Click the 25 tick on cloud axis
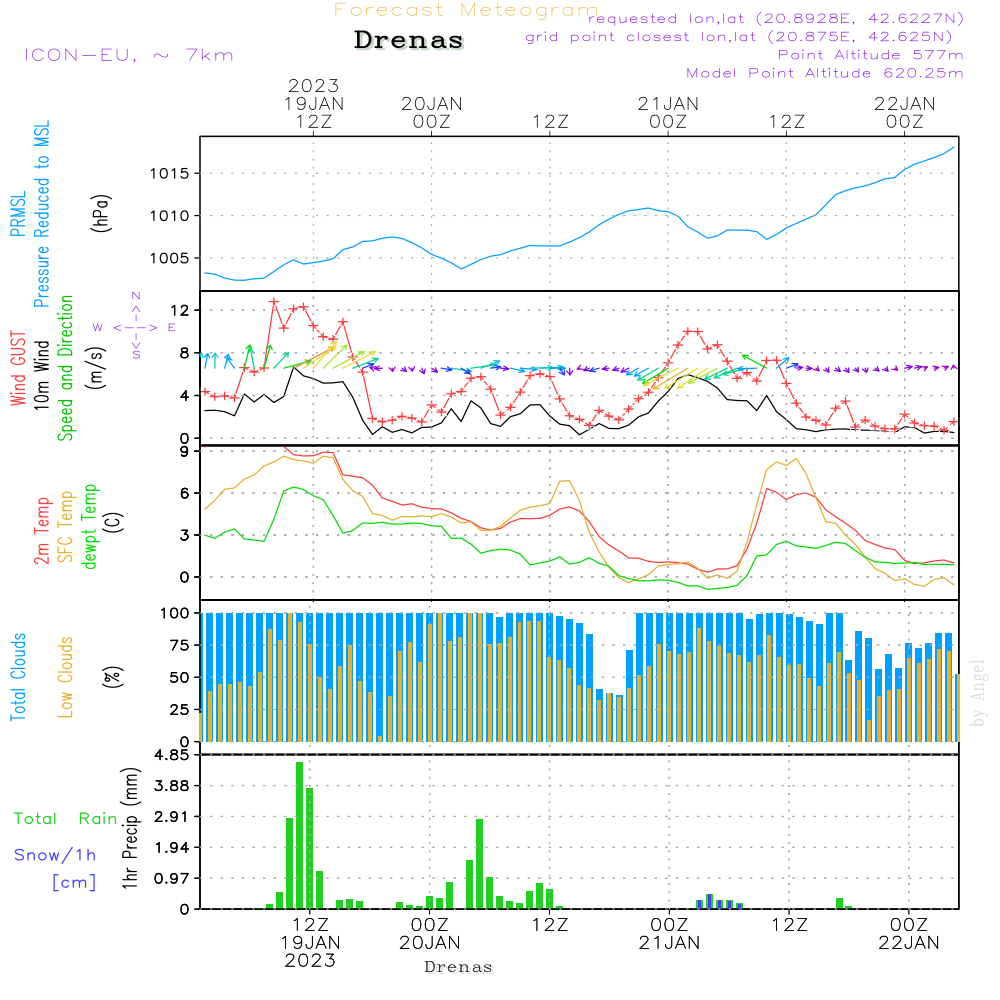This screenshot has height=1000, width=1000. point(179,710)
